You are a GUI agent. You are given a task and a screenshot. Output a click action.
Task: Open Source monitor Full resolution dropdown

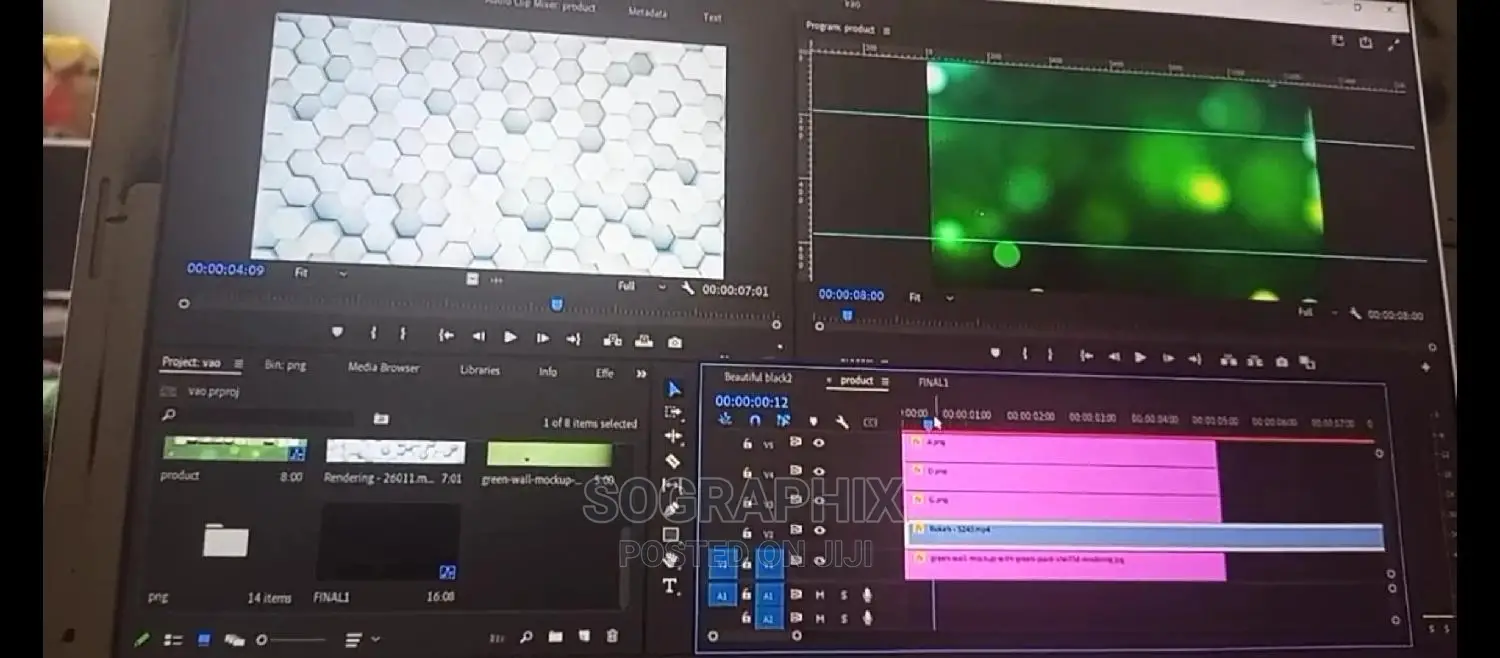(x=642, y=286)
